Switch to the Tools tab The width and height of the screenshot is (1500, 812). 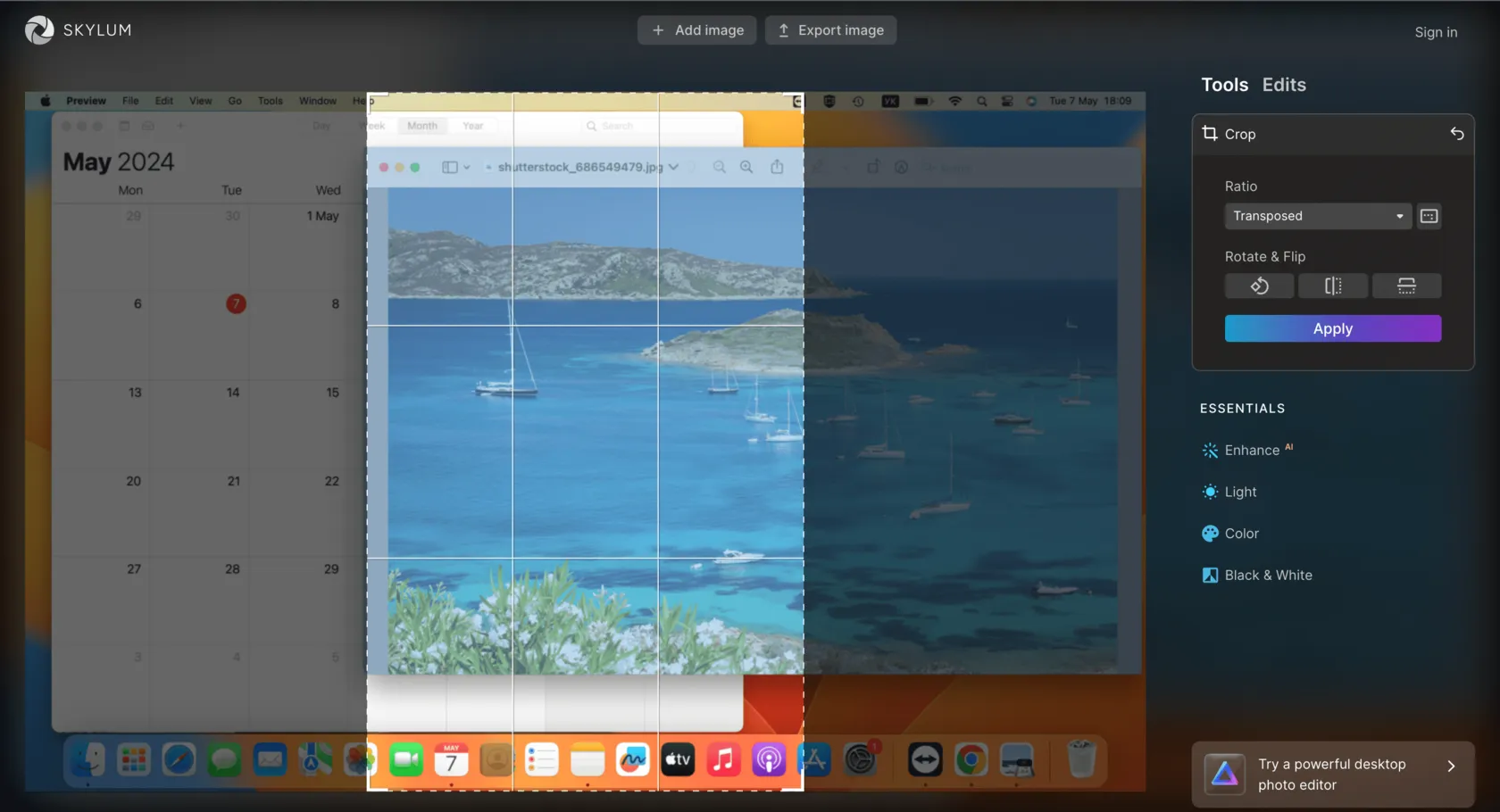[x=1224, y=85]
